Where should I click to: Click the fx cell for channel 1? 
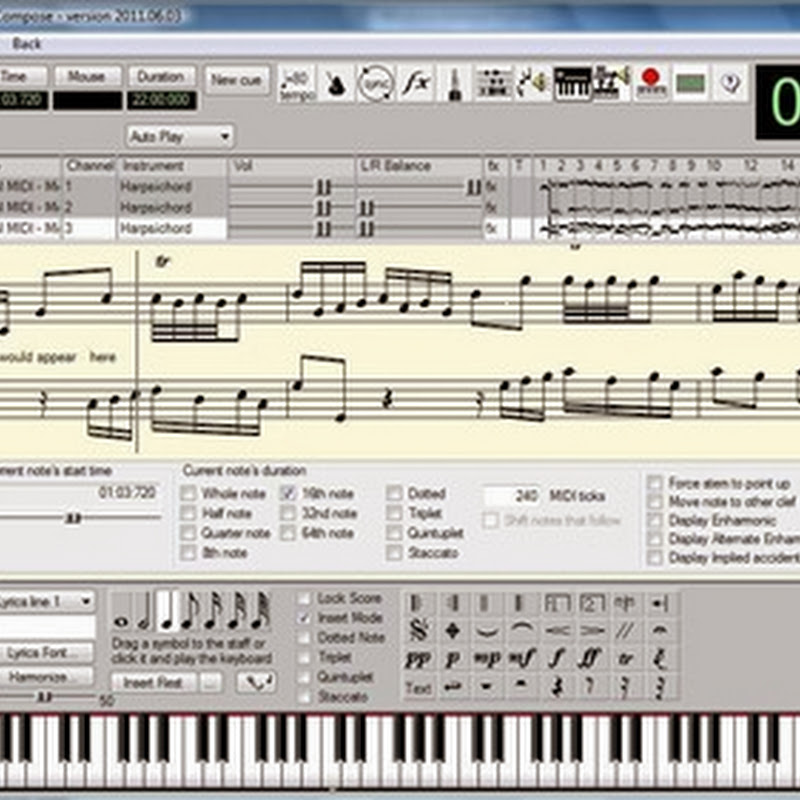click(493, 187)
